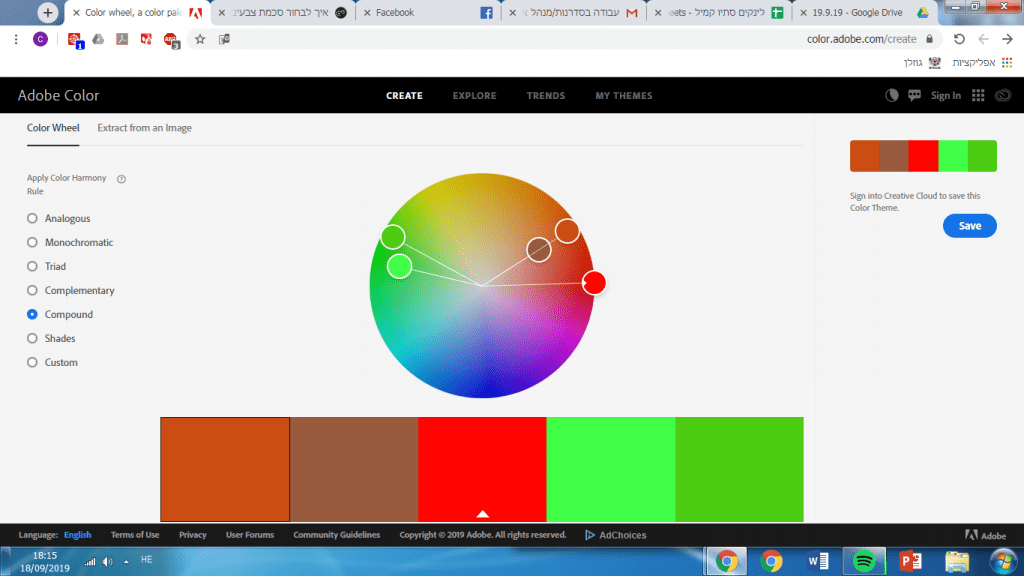The height and width of the screenshot is (576, 1024).
Task: Open User Forums link
Action: coord(249,535)
